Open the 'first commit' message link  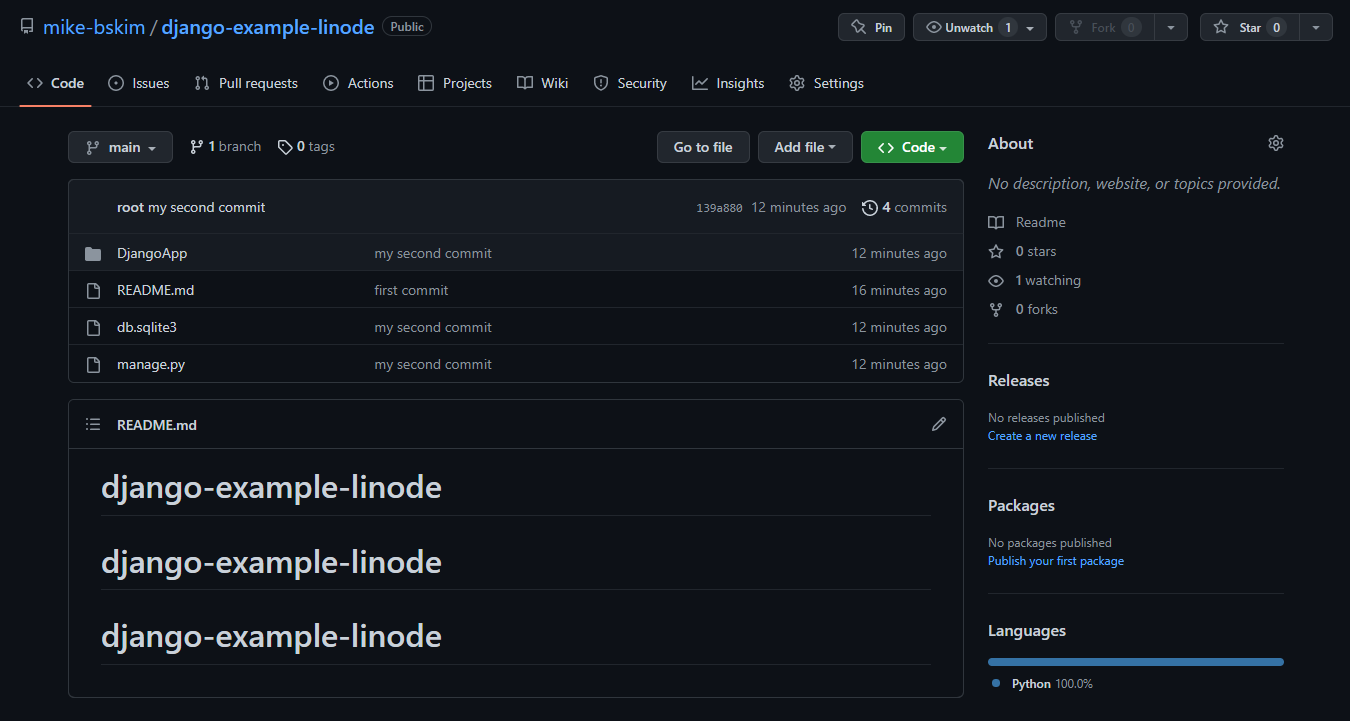pos(411,290)
